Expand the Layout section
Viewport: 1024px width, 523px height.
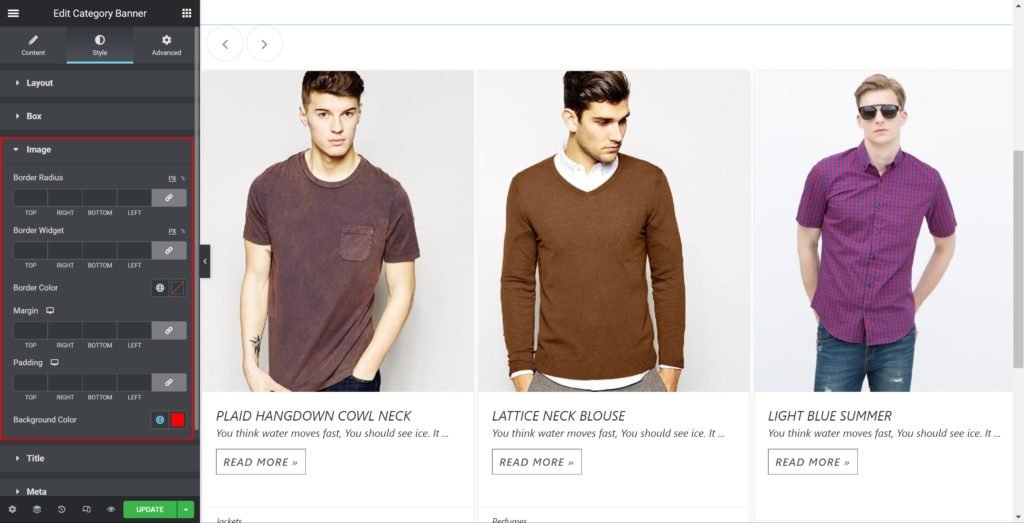[40, 83]
